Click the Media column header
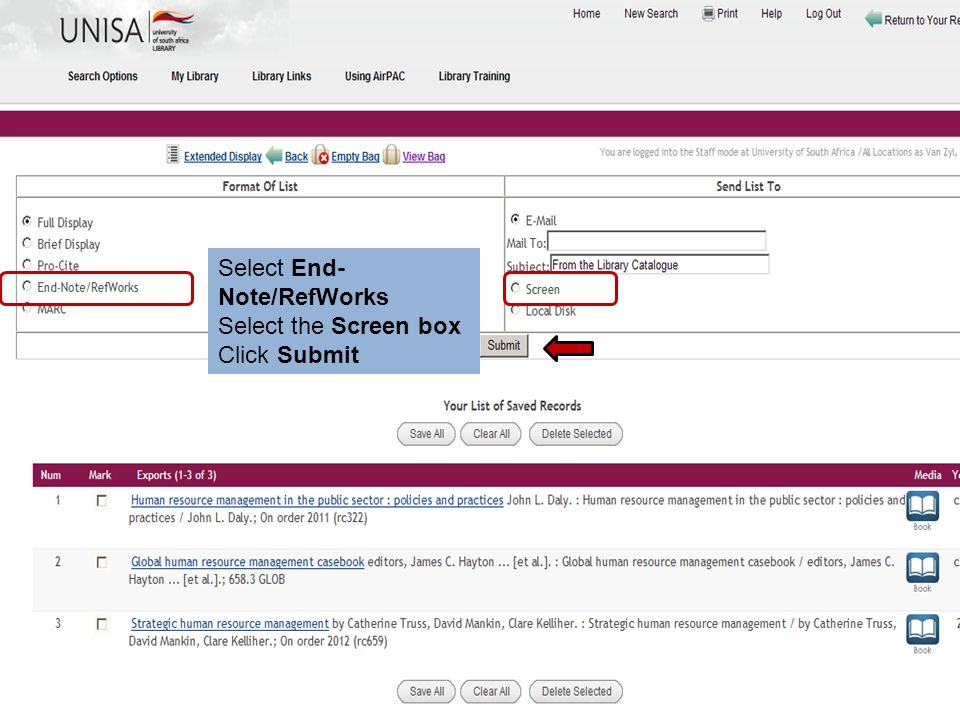The width and height of the screenshot is (960, 720). [928, 475]
